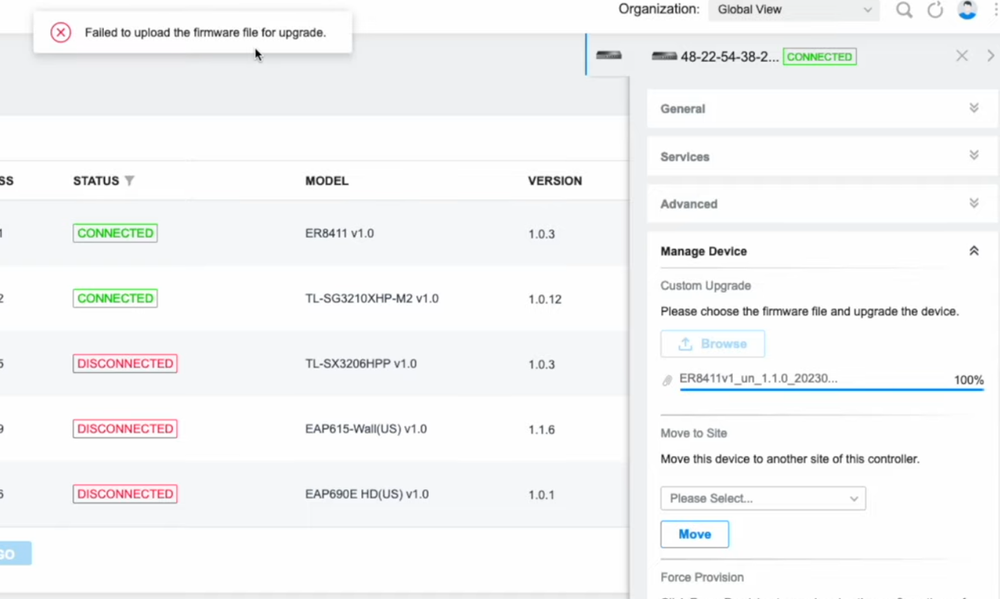Click the 100% upload percentage label

point(969,380)
